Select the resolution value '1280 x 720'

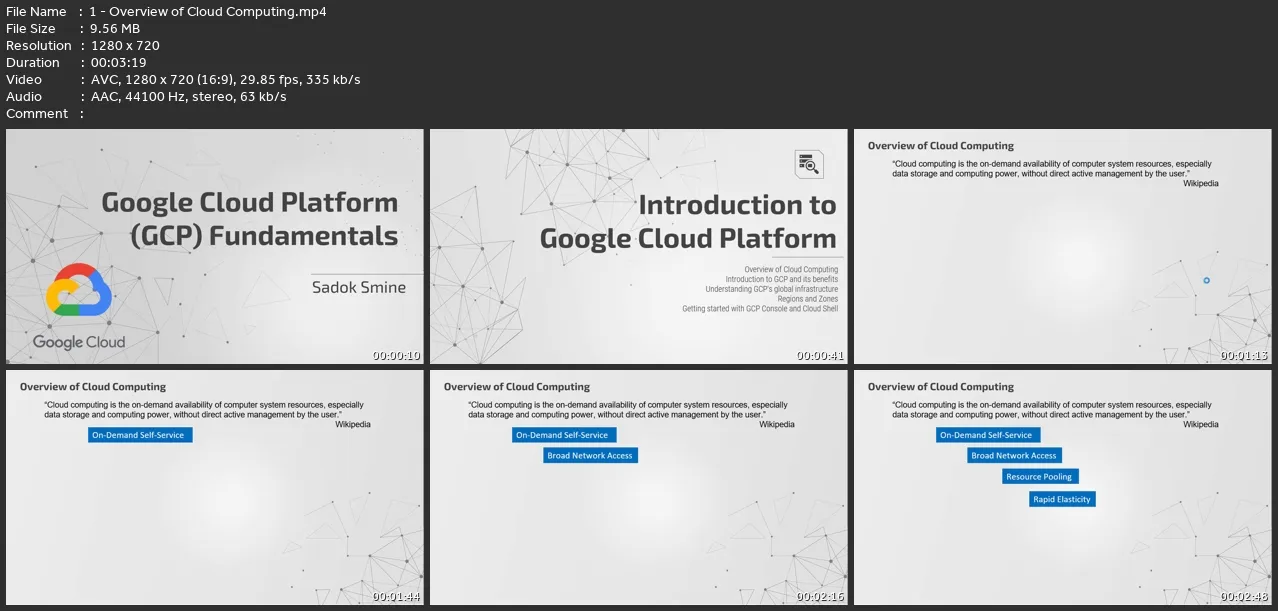[124, 45]
